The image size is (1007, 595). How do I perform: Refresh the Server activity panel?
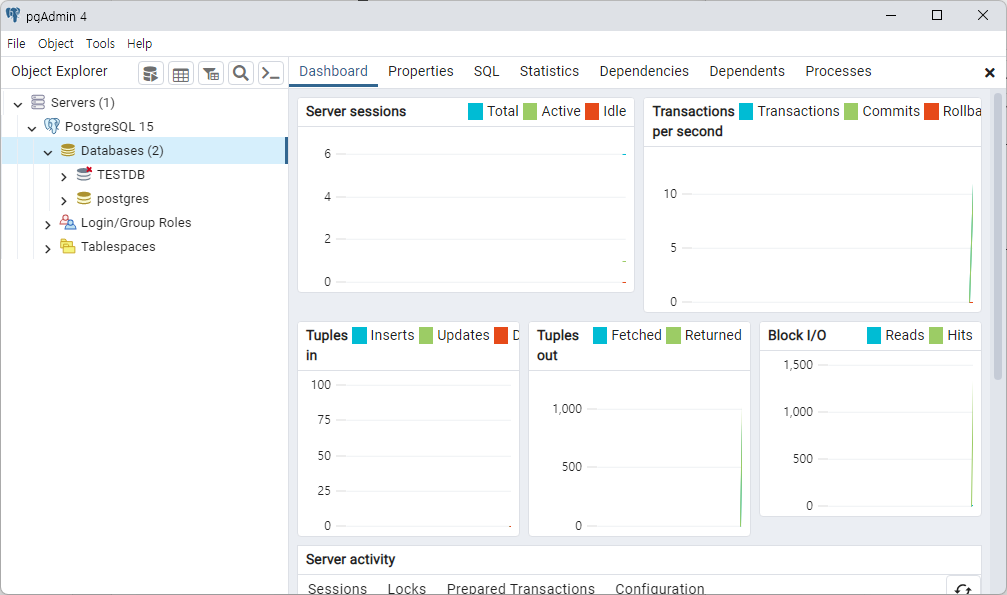pos(963,587)
